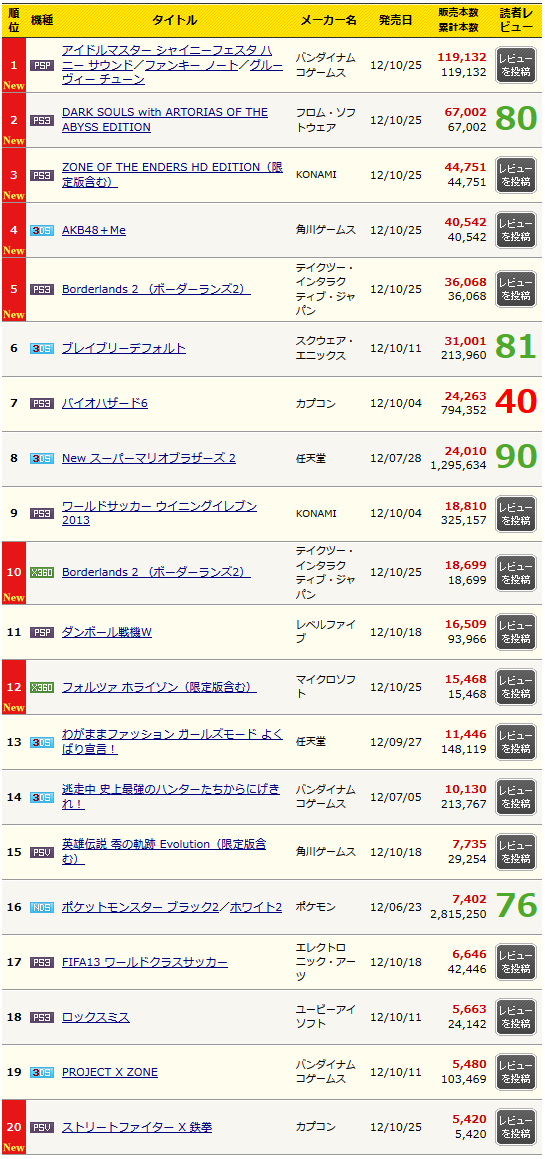Click the PS3 icon in the rank 5 Borderlands 2 row
The width and height of the screenshot is (545, 1159).
click(42, 289)
